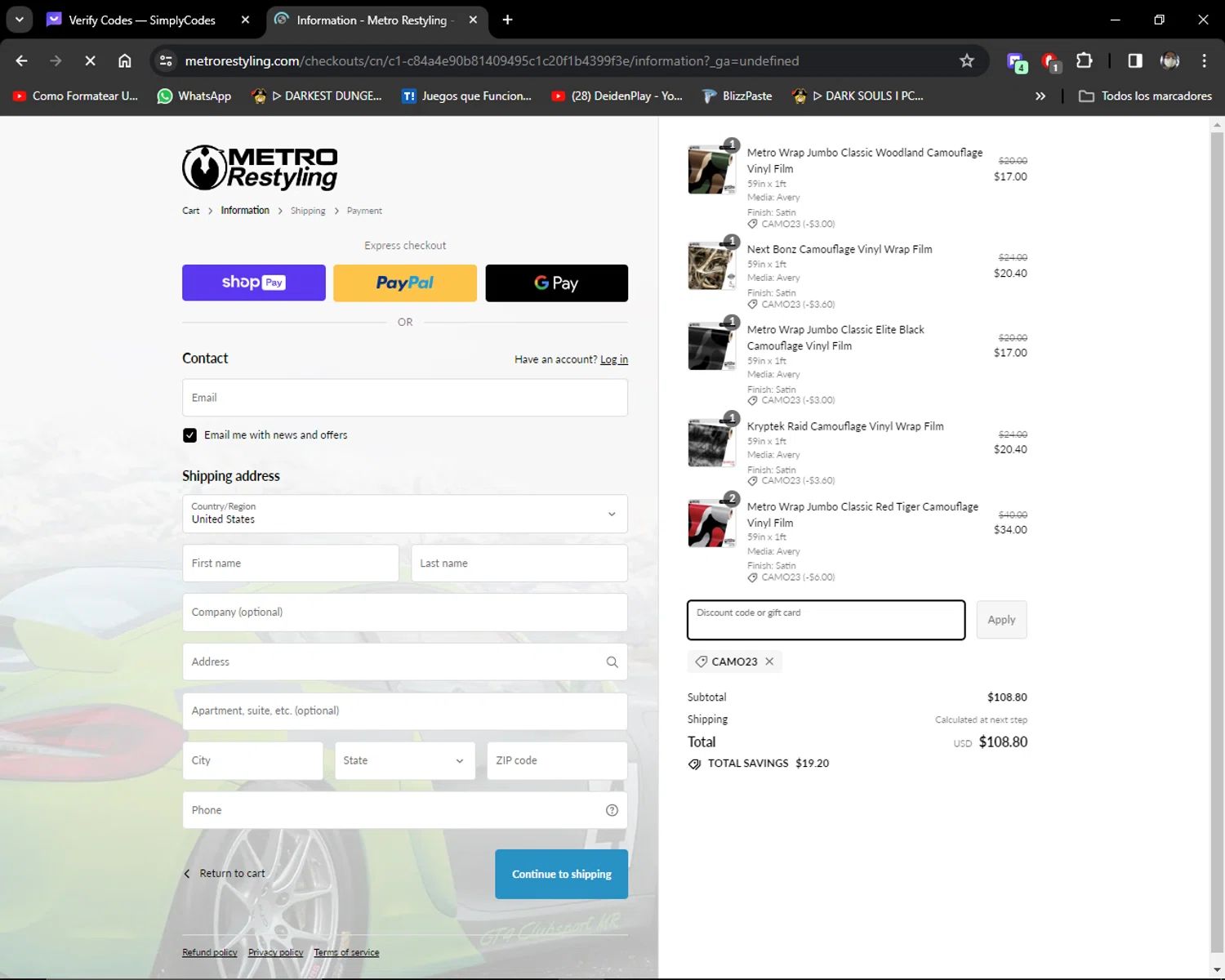The width and height of the screenshot is (1225, 980).
Task: Click the Information breadcrumb
Action: [245, 211]
